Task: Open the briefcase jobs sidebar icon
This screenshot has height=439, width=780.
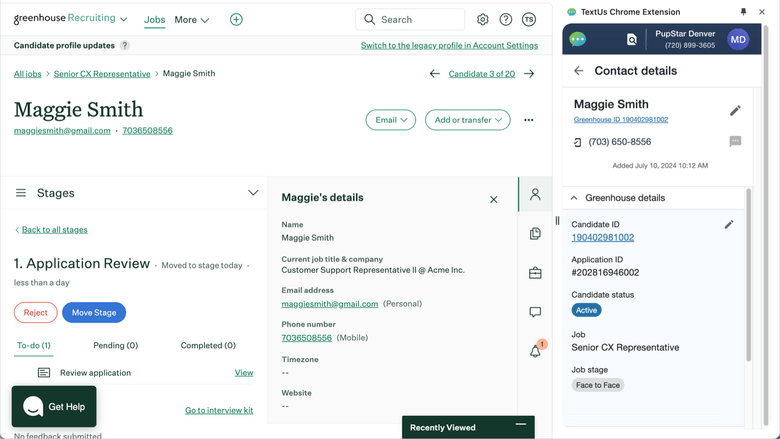Action: click(535, 273)
